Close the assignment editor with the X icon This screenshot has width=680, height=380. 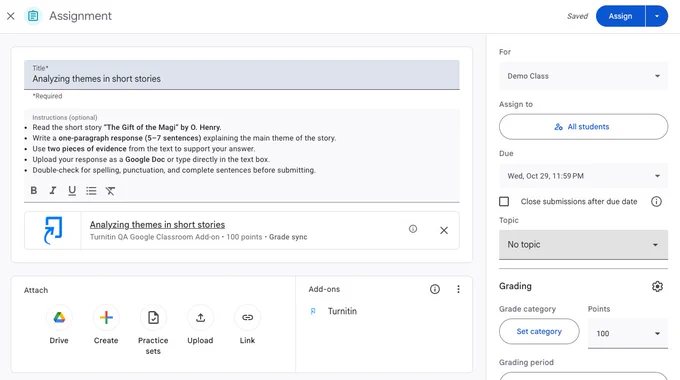[x=11, y=16]
